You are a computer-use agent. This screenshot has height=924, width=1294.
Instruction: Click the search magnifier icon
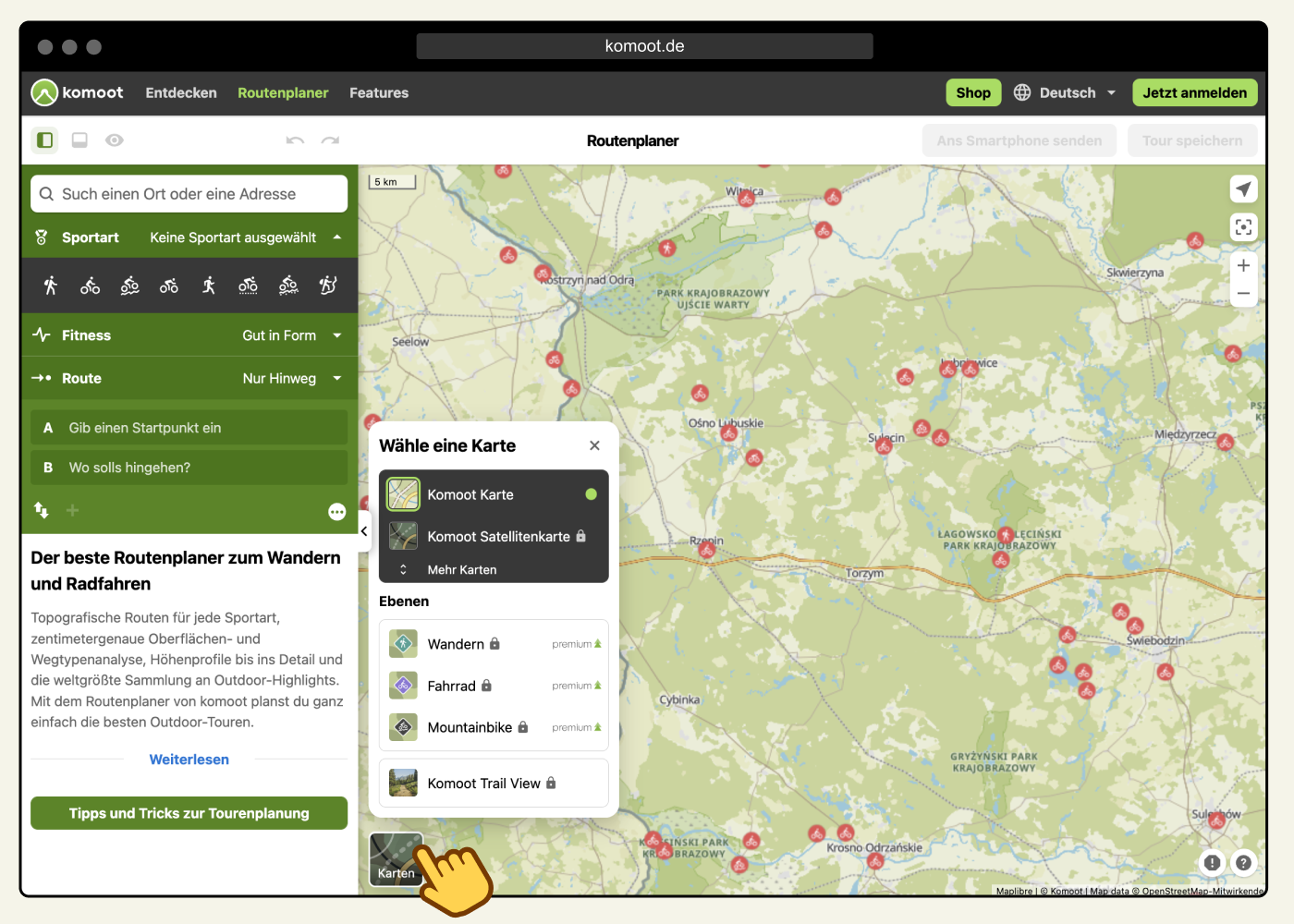[x=46, y=194]
